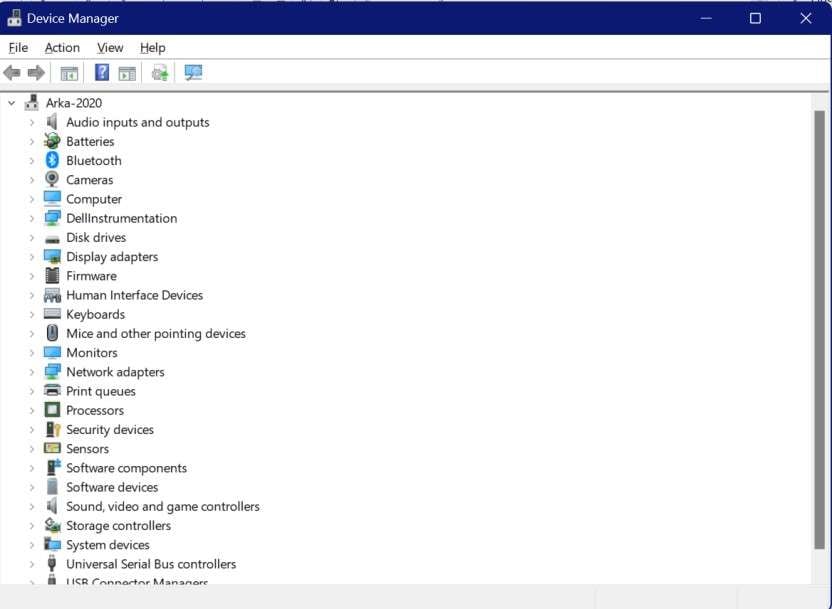The height and width of the screenshot is (609, 832).
Task: Expand the Monitors category chevron
Action: point(32,353)
